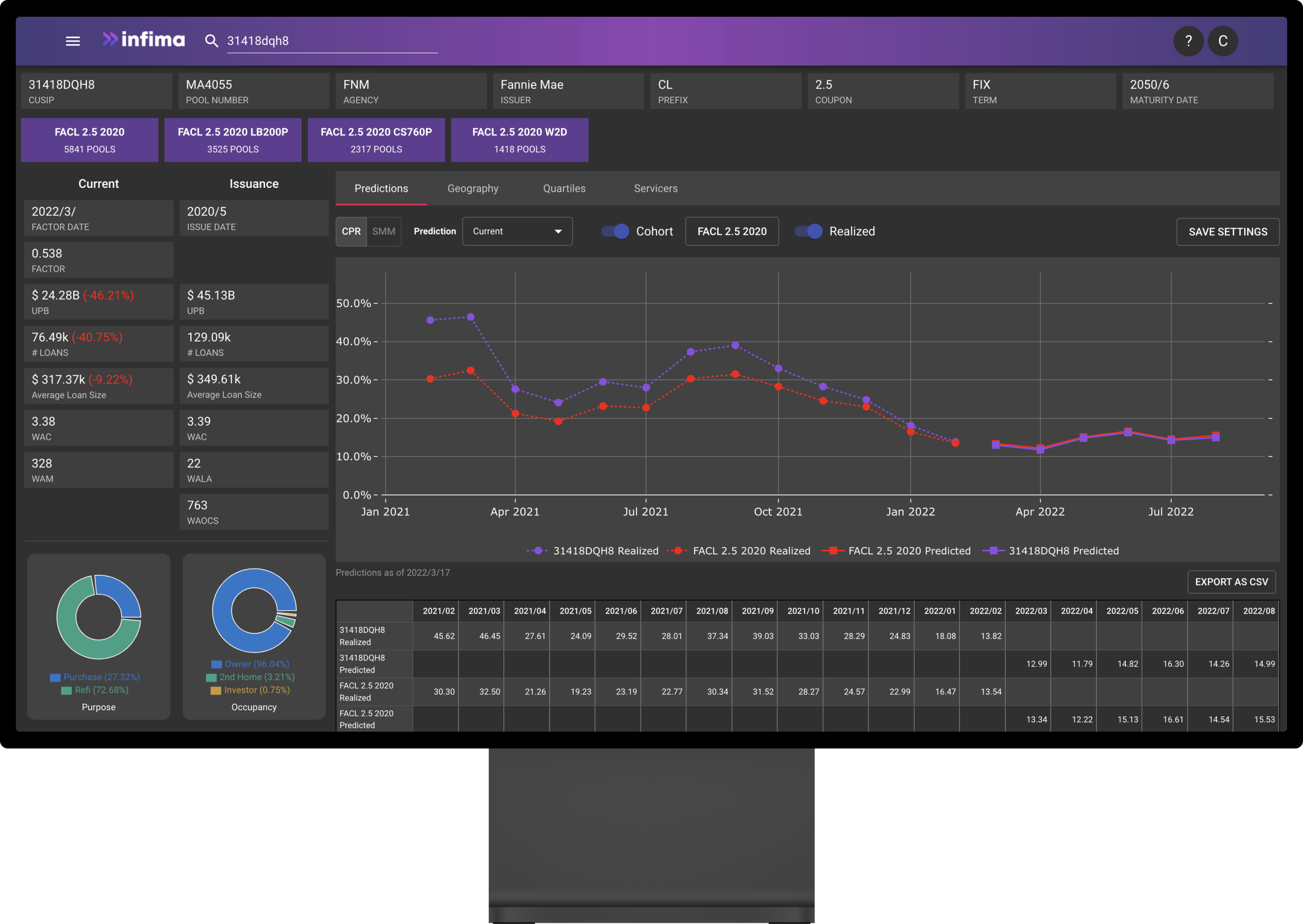
Task: Click the 2050/6 maturity date card
Action: [x=1198, y=91]
